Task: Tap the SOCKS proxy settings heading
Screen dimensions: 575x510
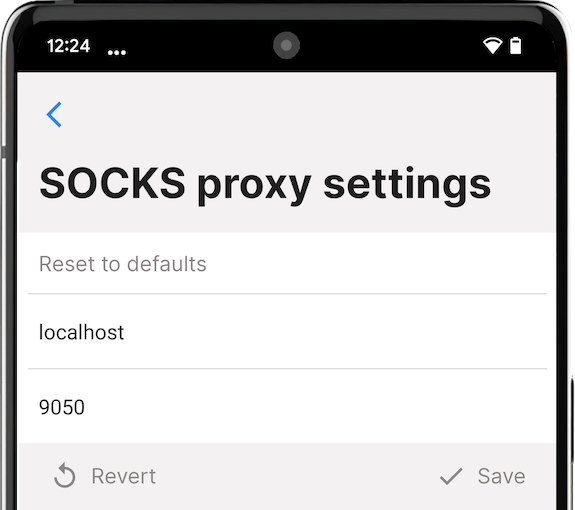Action: 265,184
